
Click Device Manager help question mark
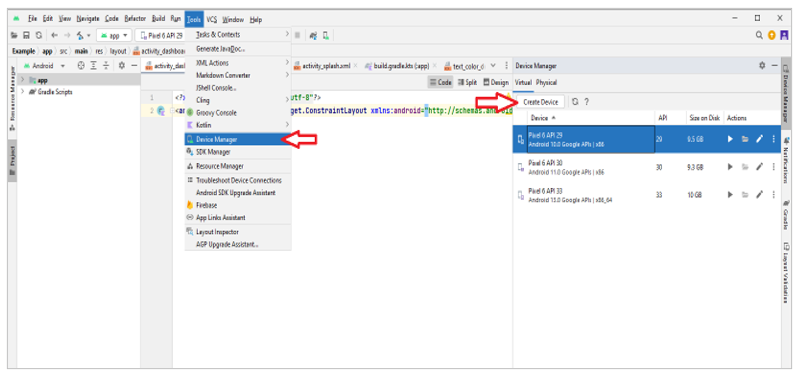coord(586,102)
